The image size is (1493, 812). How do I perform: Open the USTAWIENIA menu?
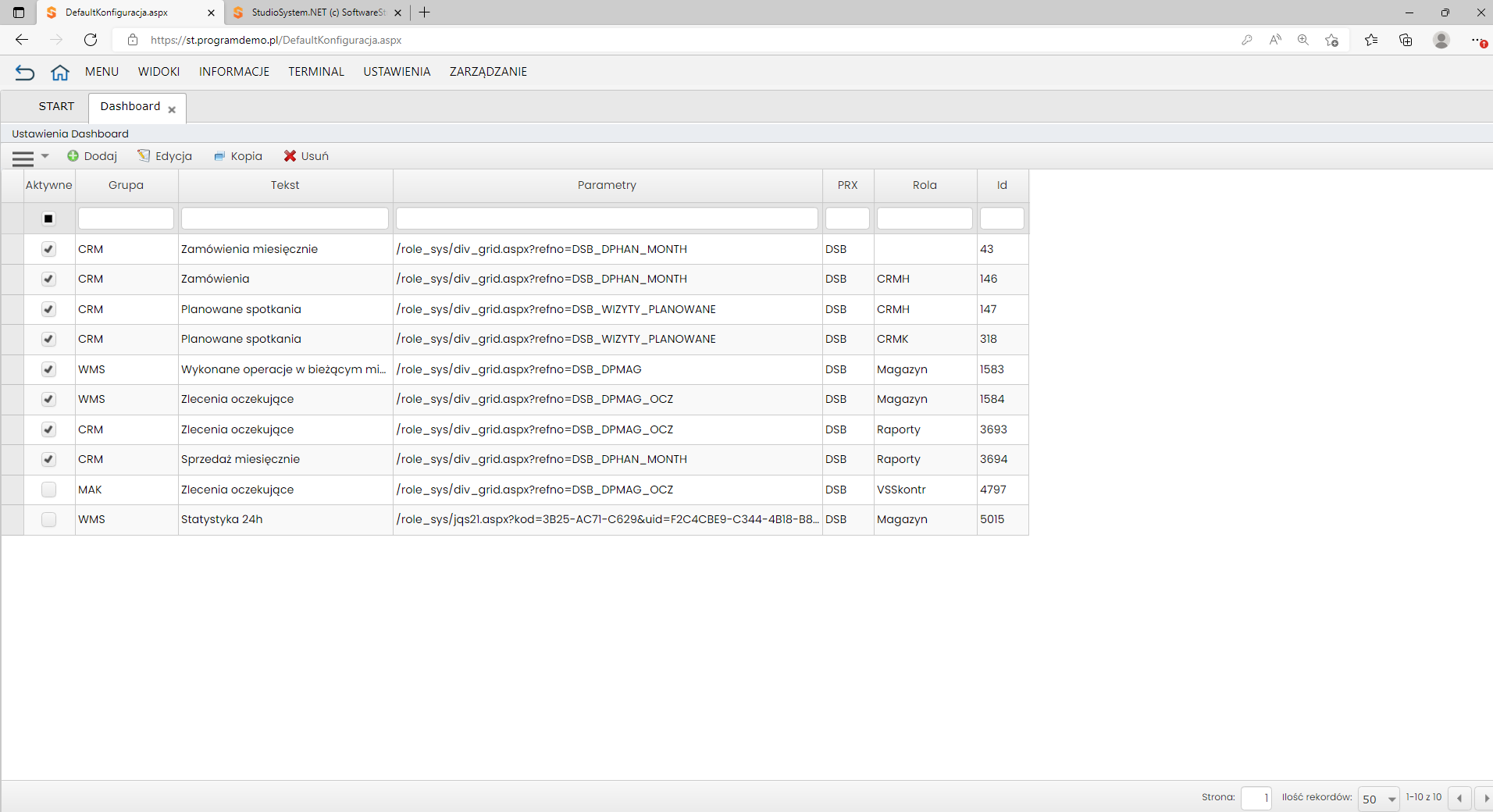point(397,72)
